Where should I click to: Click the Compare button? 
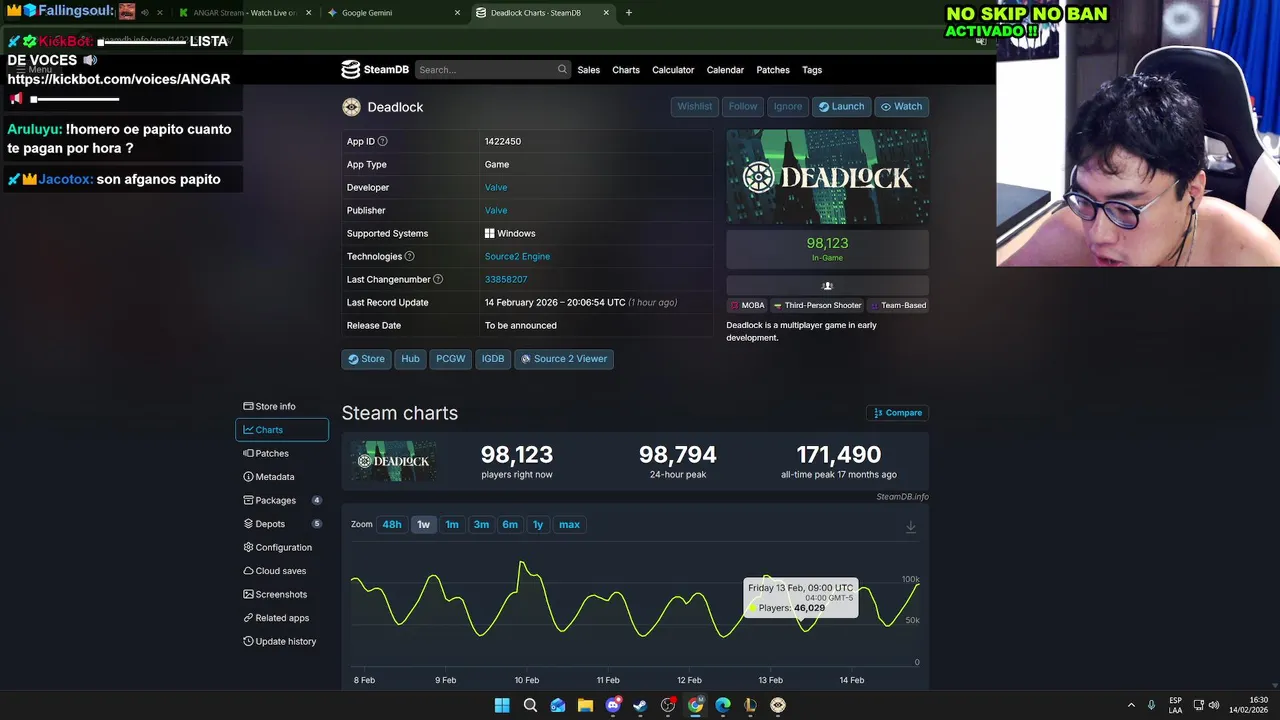tap(898, 413)
